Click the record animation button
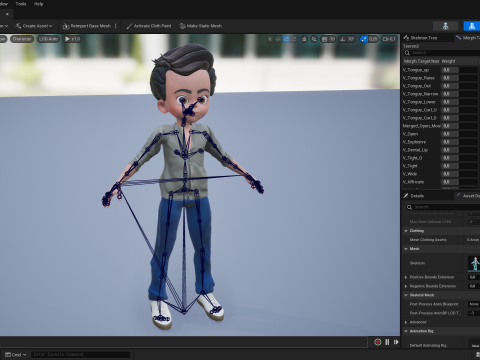Image resolution: width=480 pixels, height=360 pixels. coord(378,342)
